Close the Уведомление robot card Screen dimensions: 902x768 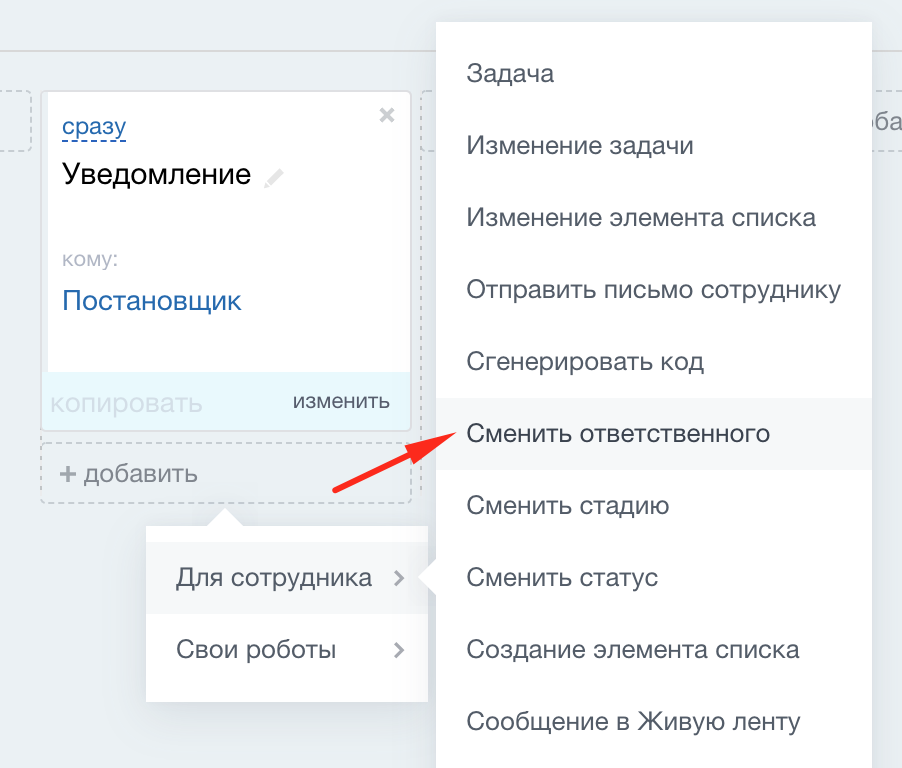[x=387, y=115]
